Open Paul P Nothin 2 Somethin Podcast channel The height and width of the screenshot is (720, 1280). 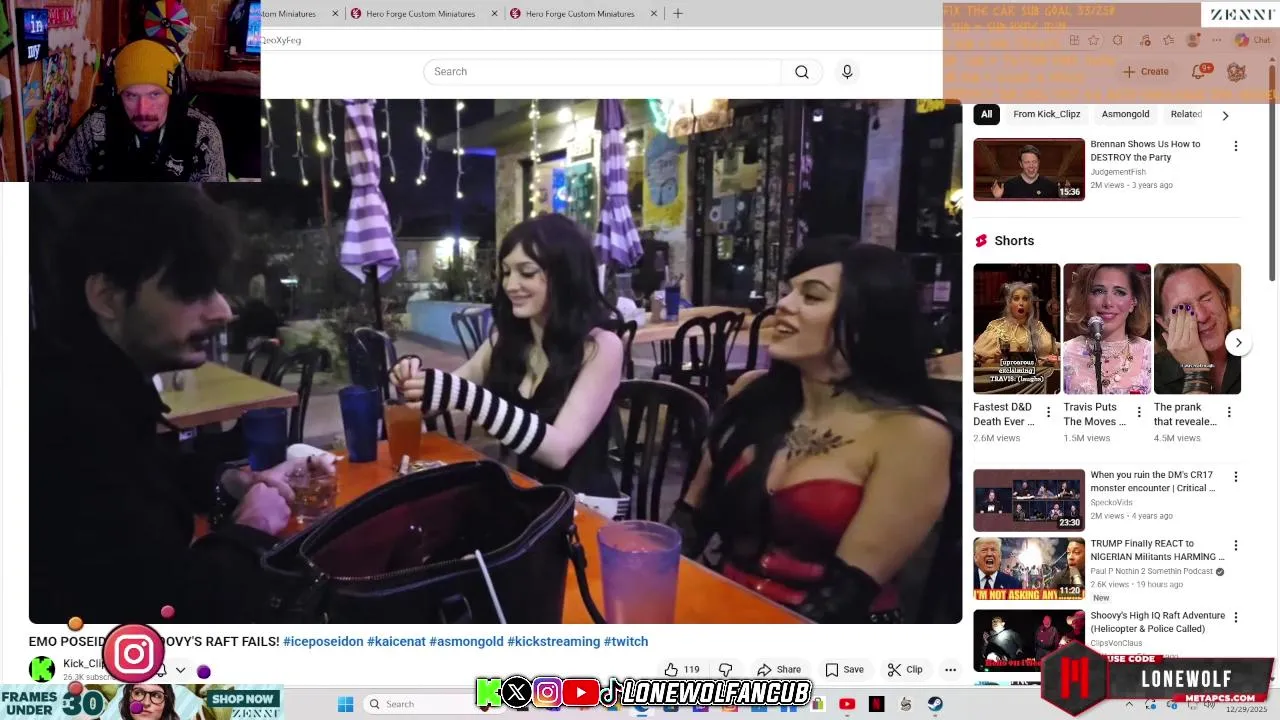point(1152,572)
